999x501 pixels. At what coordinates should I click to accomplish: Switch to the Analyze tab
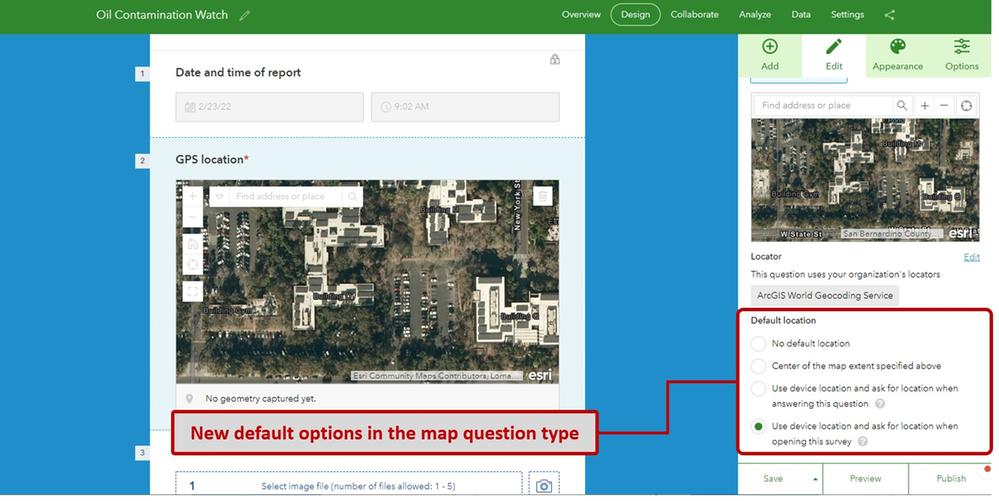click(x=754, y=15)
